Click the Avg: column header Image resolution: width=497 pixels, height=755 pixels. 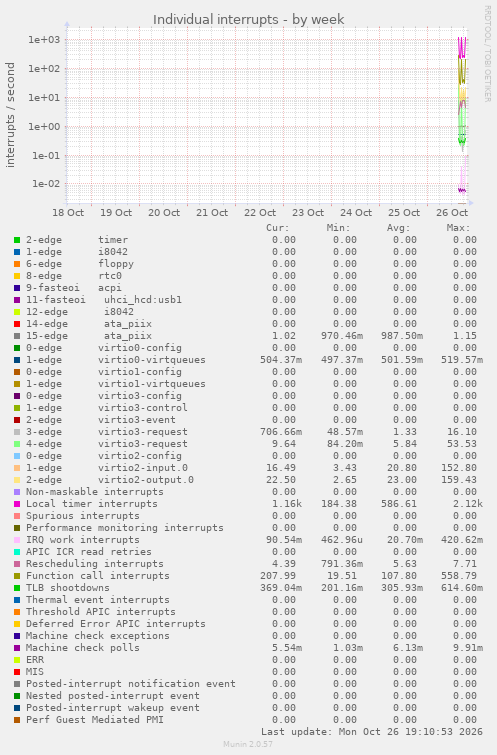[398, 228]
